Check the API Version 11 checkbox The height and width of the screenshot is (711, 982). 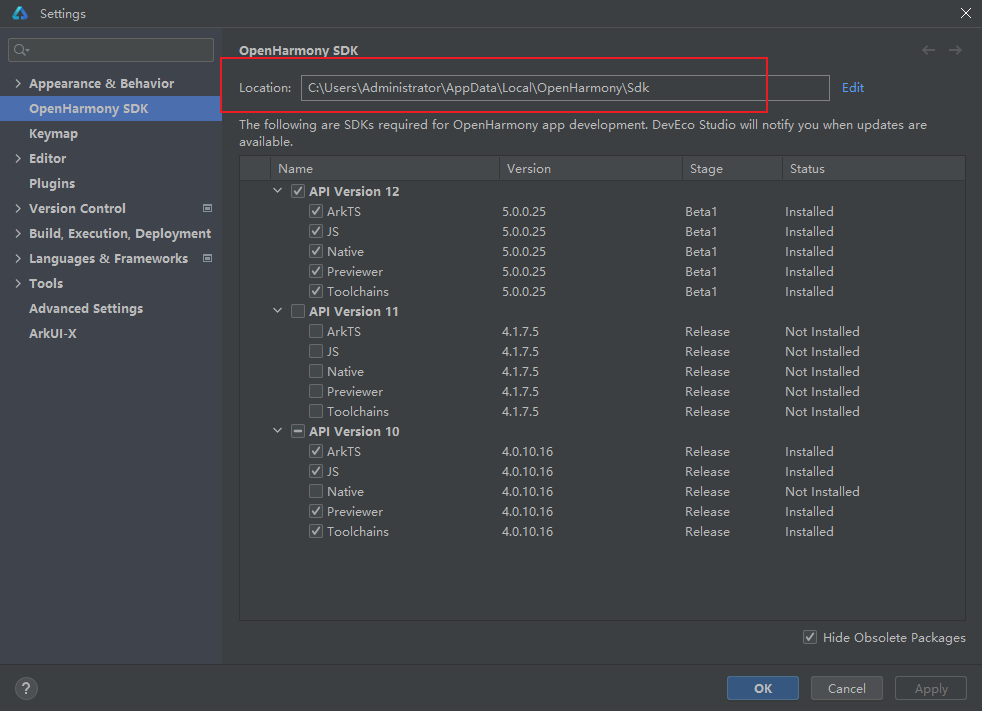[x=298, y=311]
